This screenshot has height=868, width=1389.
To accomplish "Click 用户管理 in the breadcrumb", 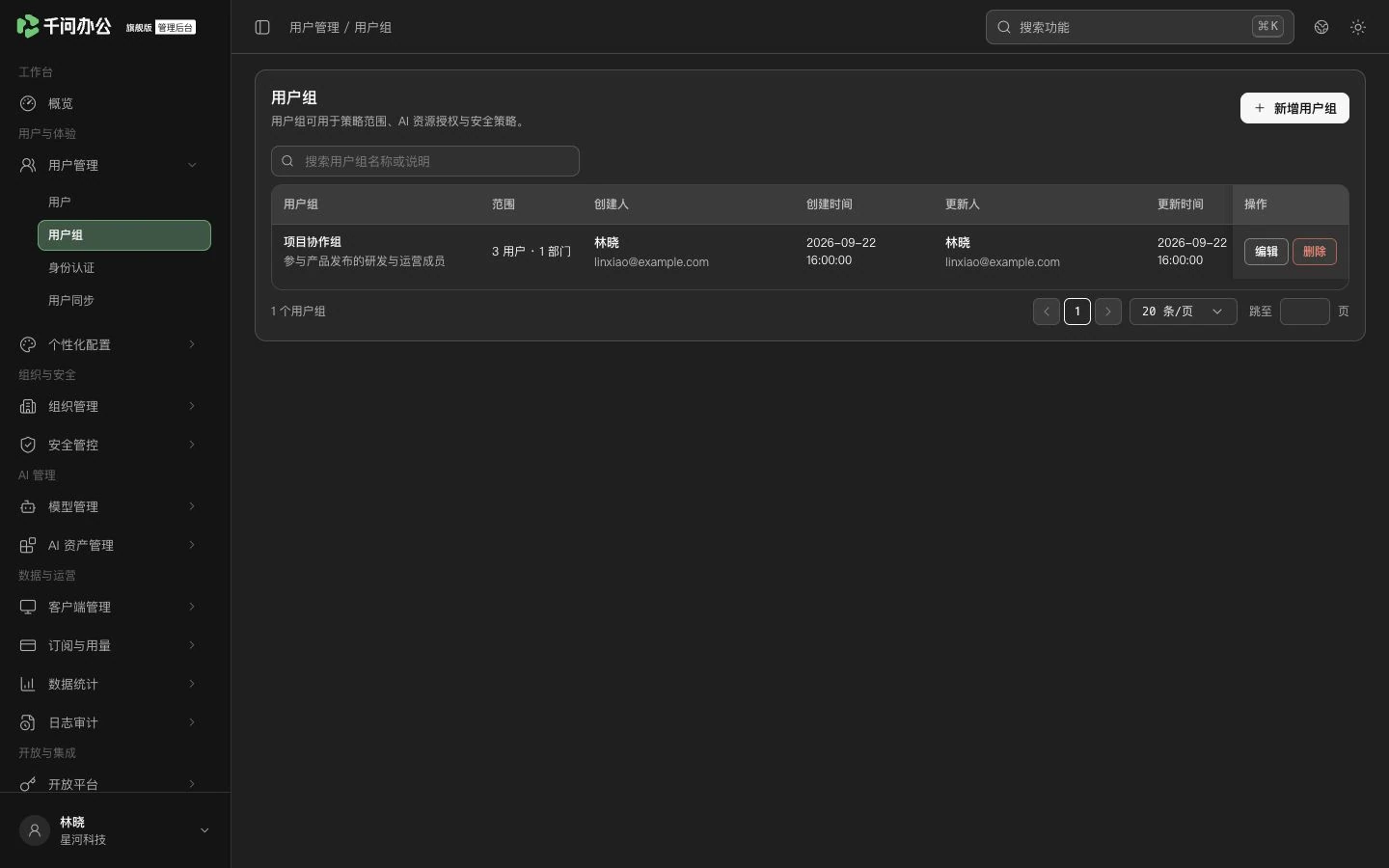I will pos(314,27).
